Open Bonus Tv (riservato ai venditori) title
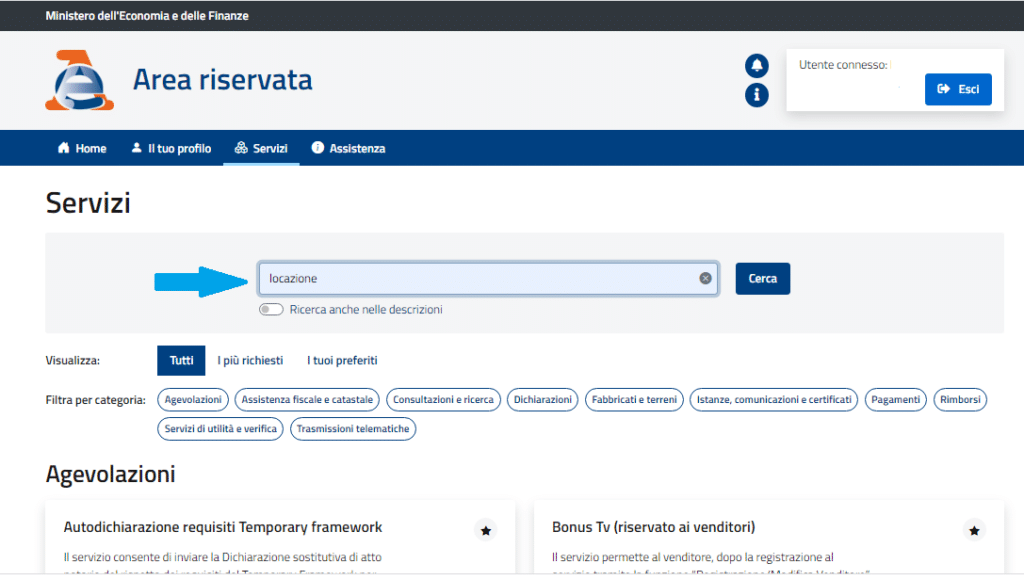 click(653, 527)
